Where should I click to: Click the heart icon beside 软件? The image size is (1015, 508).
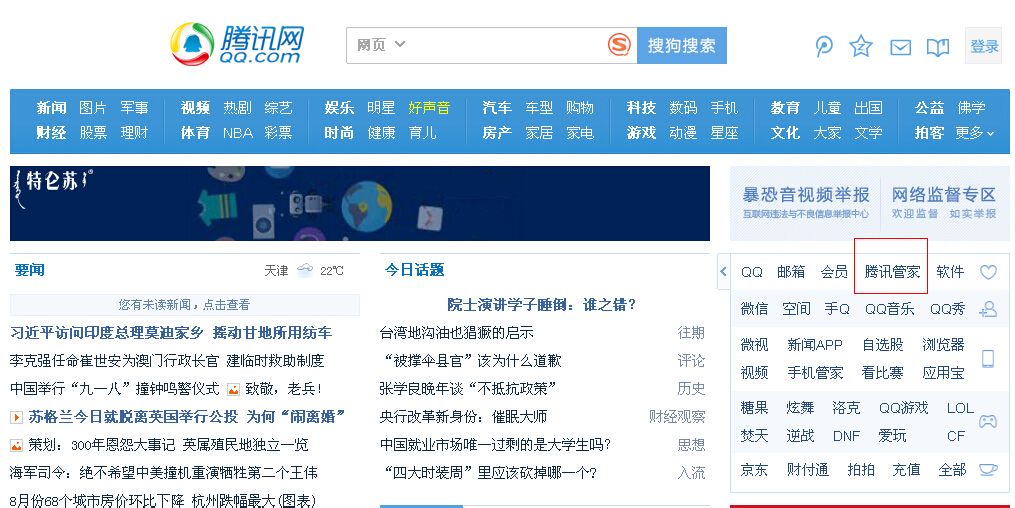coord(988,272)
